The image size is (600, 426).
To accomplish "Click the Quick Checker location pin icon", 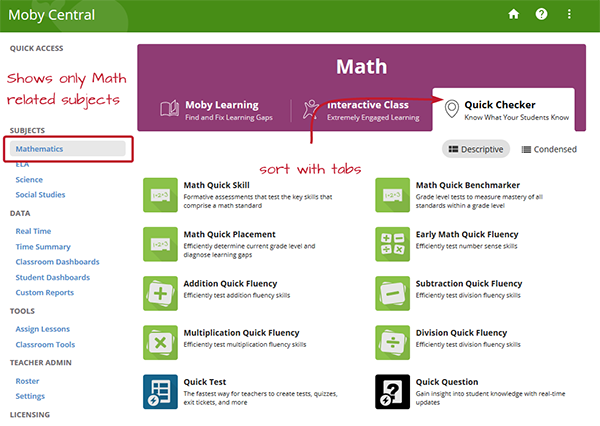I will [x=452, y=109].
